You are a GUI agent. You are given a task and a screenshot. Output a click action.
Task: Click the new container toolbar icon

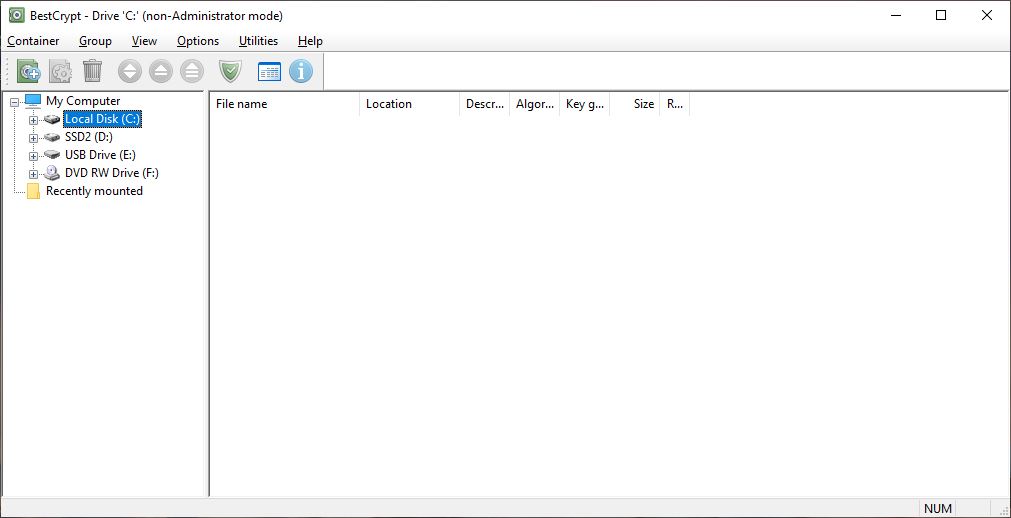[x=29, y=71]
